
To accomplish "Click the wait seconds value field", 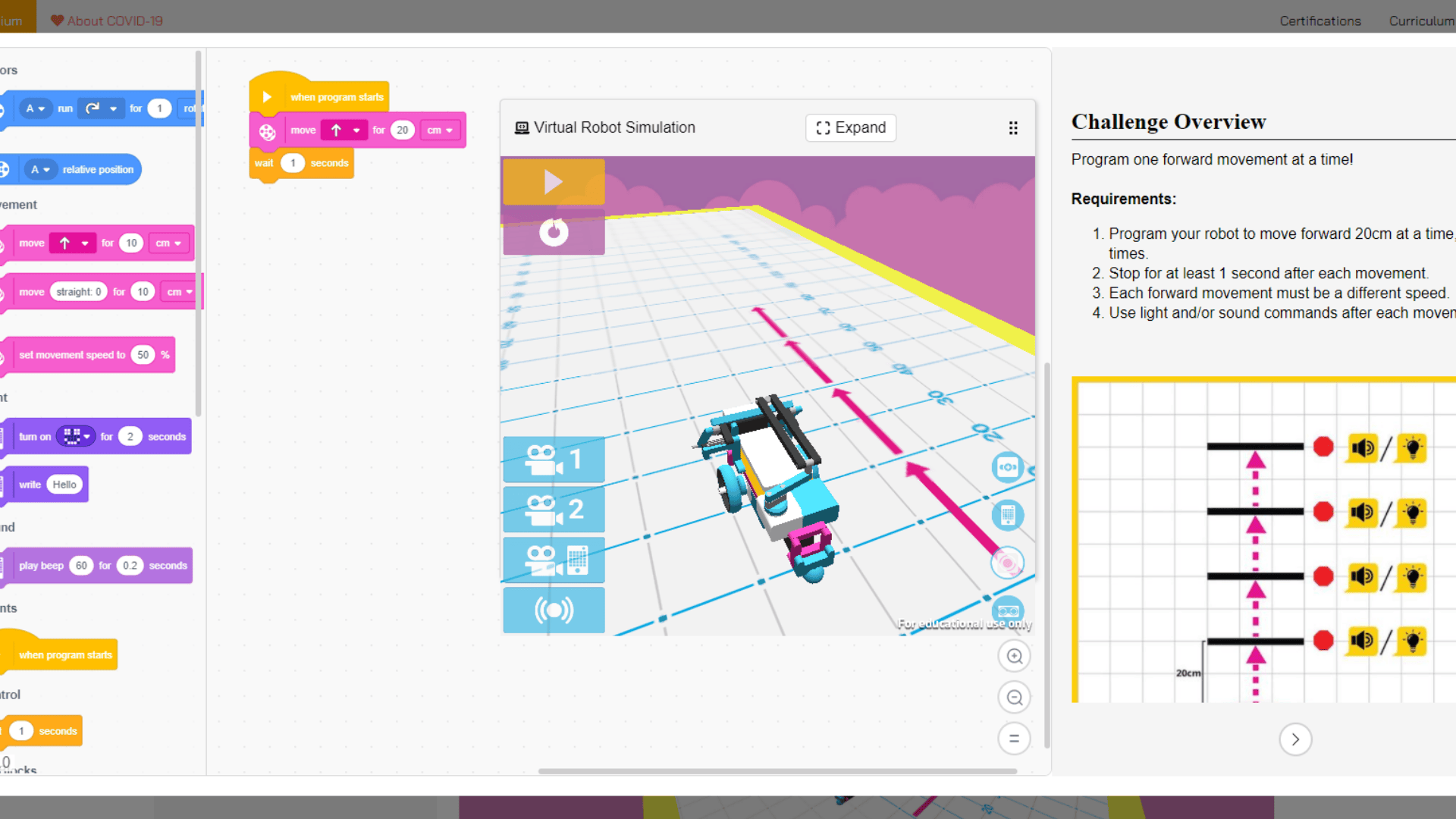I will point(293,163).
